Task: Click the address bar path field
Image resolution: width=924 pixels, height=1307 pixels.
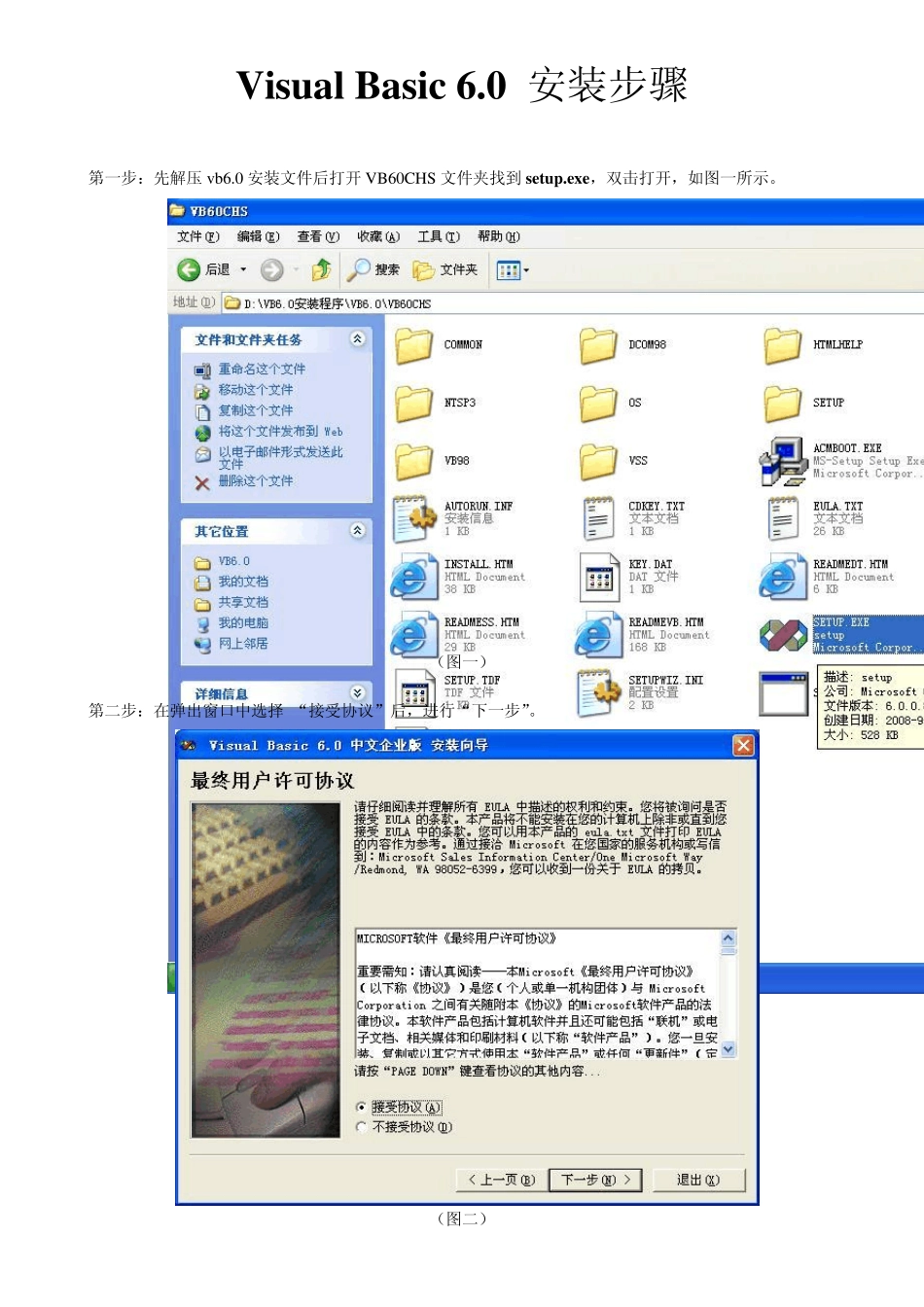Action: coord(572,303)
